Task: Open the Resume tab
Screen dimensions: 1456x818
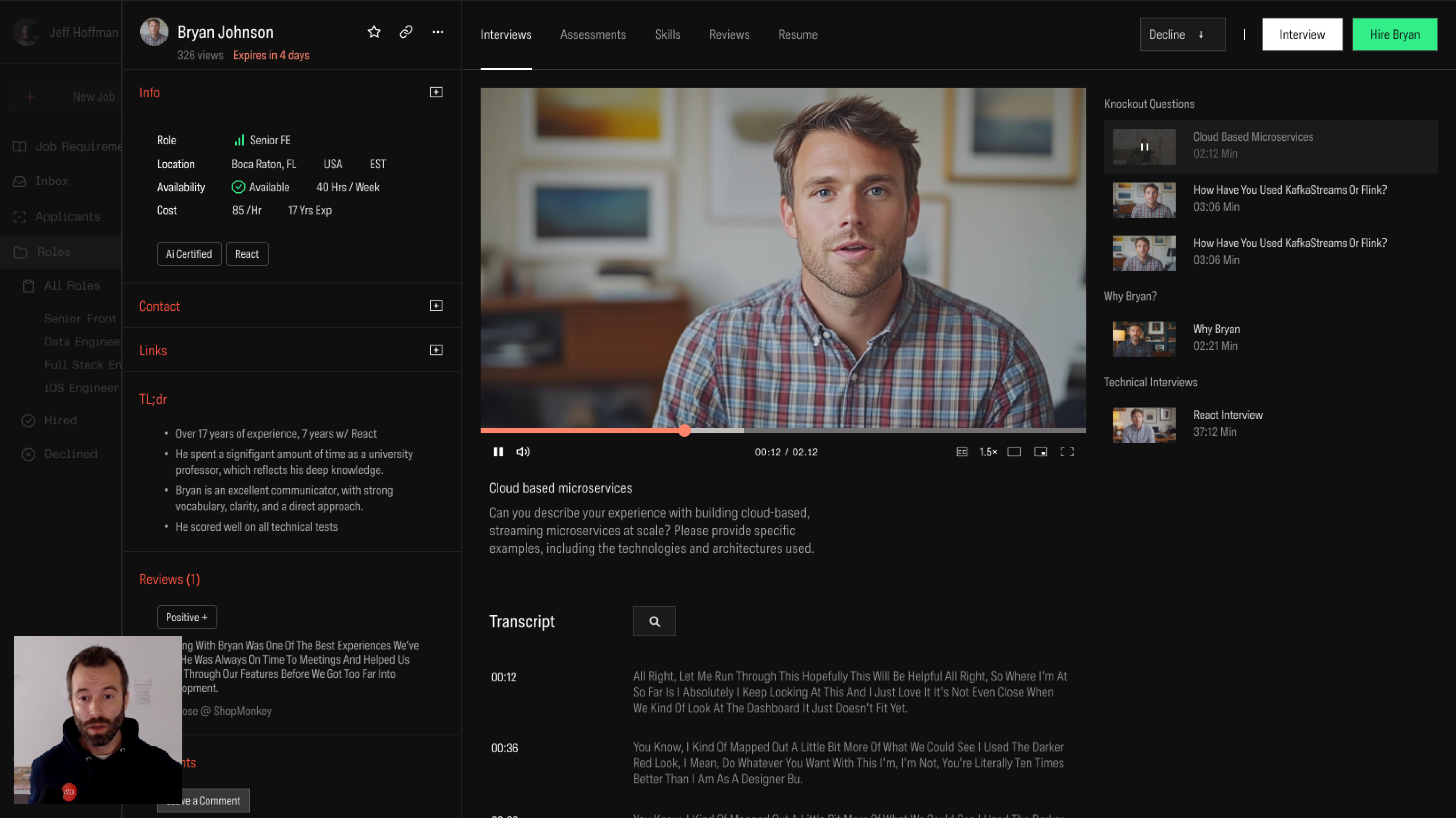Action: [x=798, y=34]
